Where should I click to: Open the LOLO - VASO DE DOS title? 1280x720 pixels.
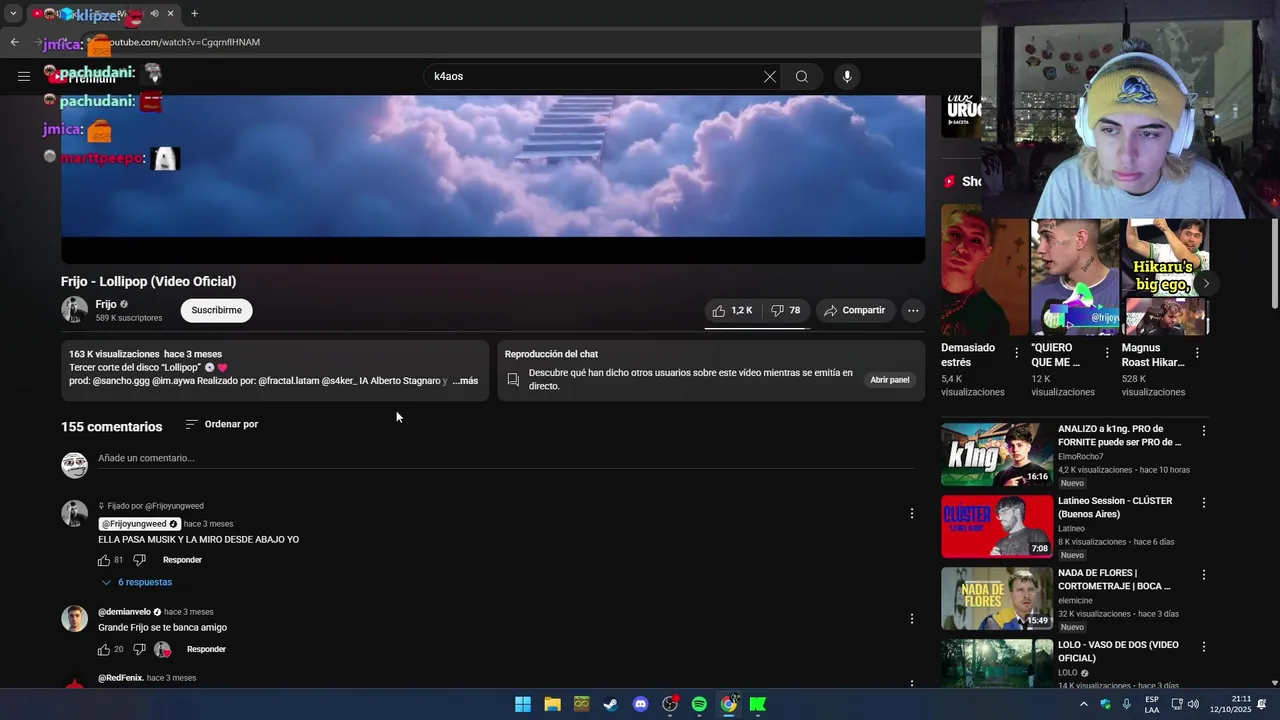pyautogui.click(x=1118, y=651)
